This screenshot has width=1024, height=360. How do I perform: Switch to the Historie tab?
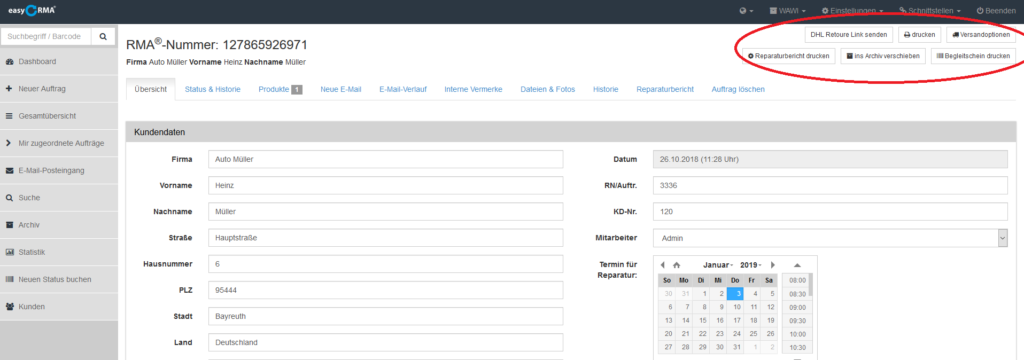[x=605, y=90]
